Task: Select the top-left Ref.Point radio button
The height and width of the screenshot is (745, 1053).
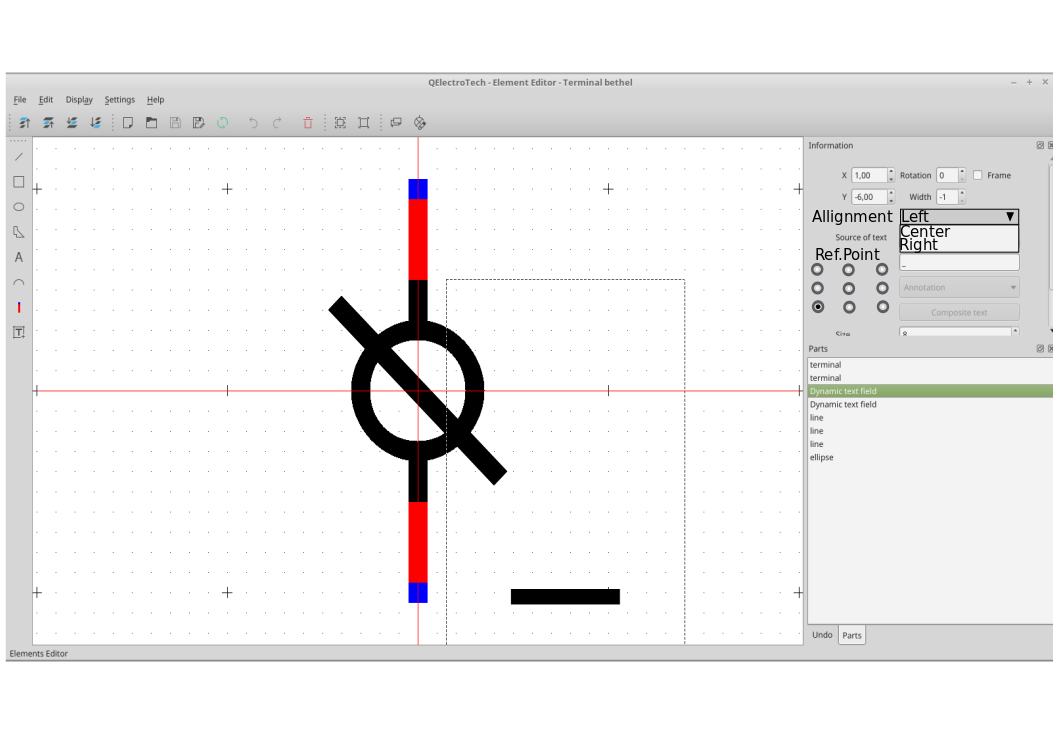Action: coord(817,270)
